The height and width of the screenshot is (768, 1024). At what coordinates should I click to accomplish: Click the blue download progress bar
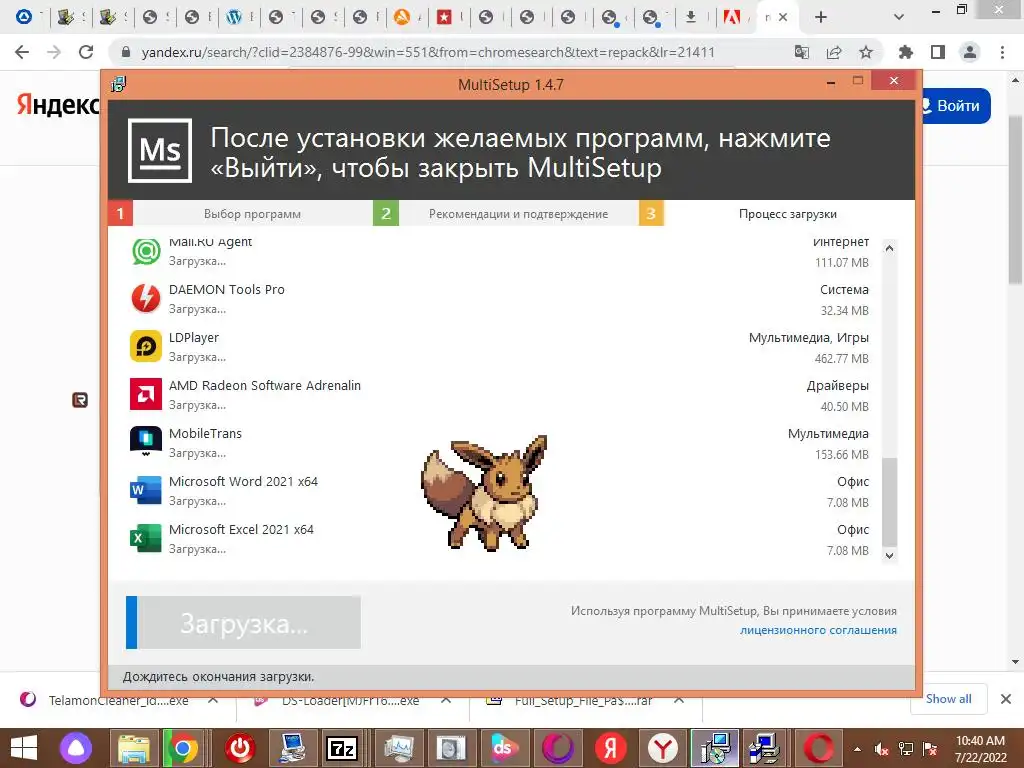pyautogui.click(x=131, y=622)
